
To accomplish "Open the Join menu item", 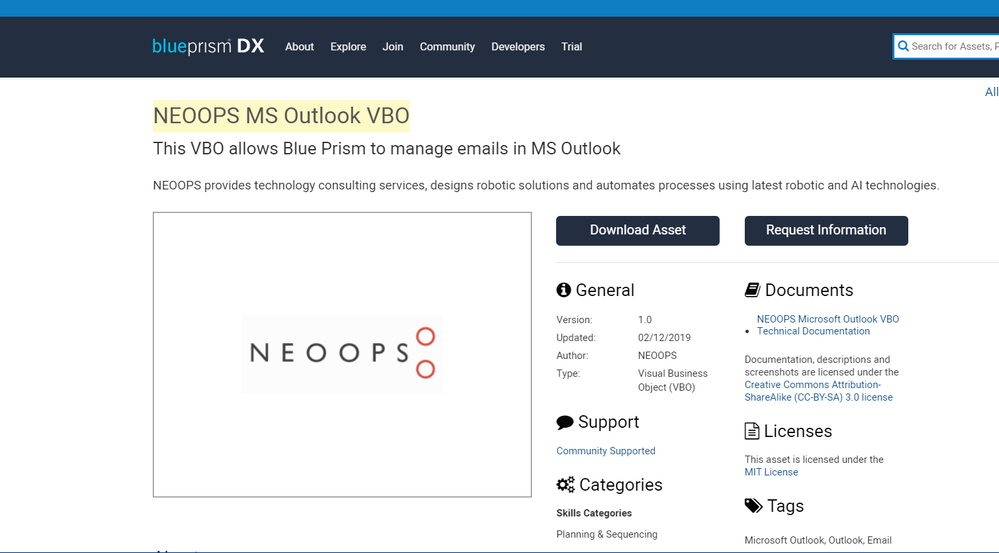I will click(392, 47).
